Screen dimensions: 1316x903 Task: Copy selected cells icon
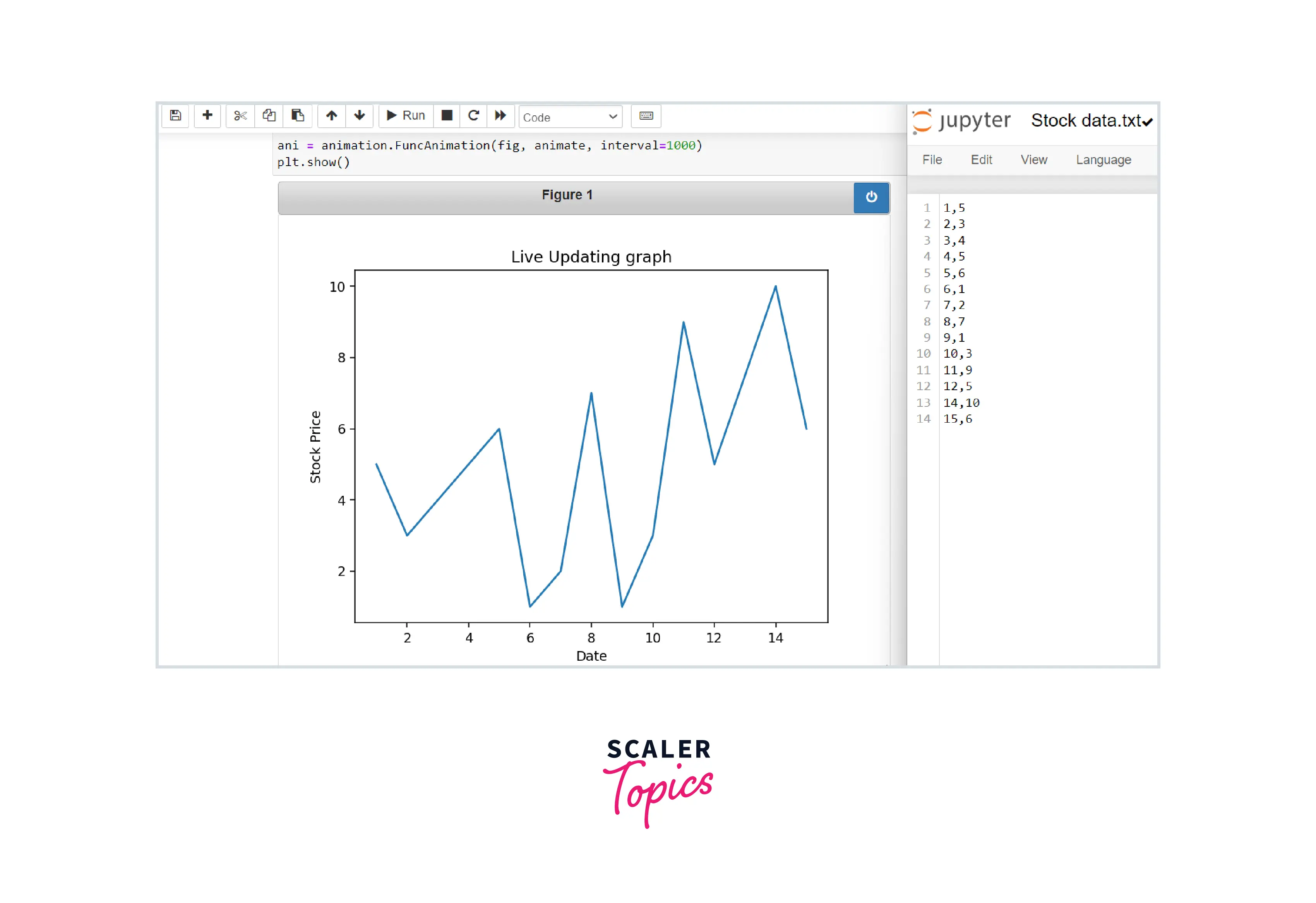point(269,116)
